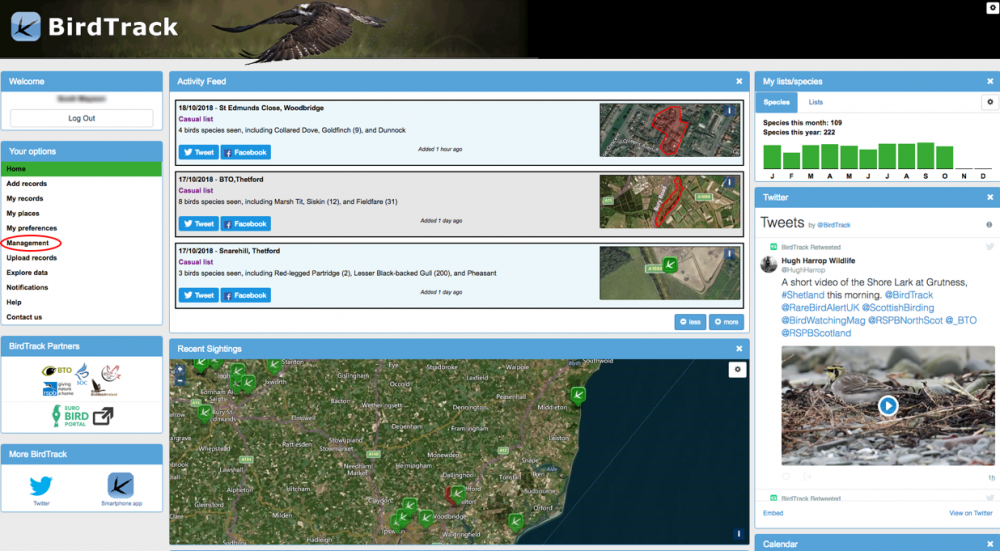Click the September bar in species chart
Screen dimensions: 1000x551
tap(927, 156)
